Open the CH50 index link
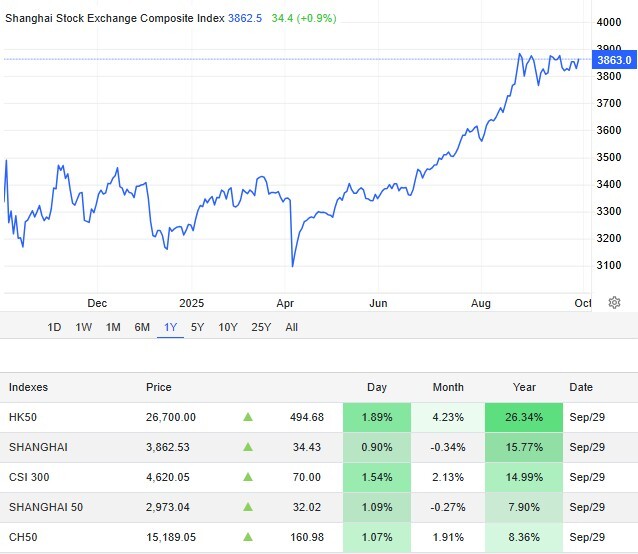This screenshot has width=638, height=554. pos(24,537)
